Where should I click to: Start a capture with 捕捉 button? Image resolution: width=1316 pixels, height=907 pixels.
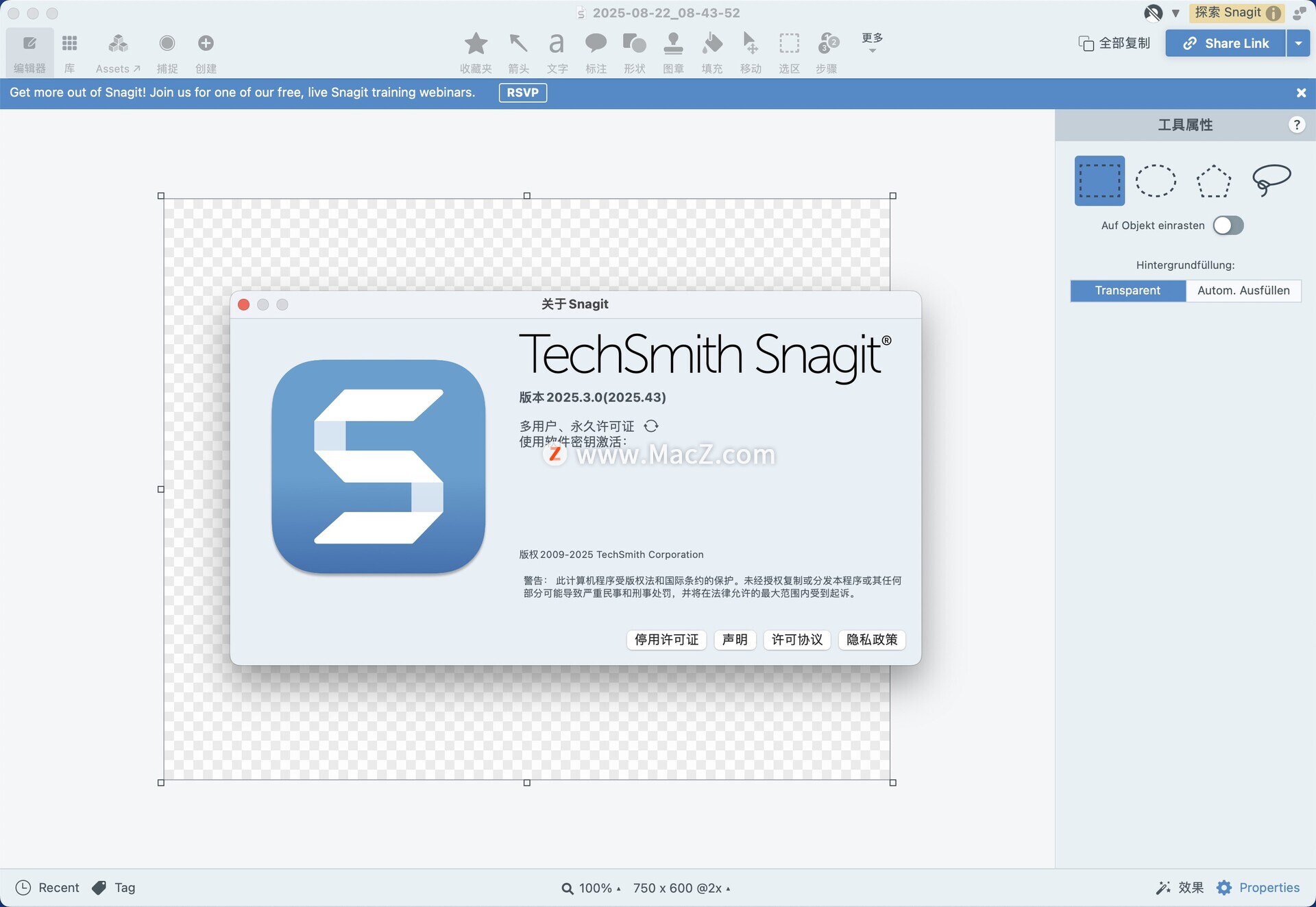pyautogui.click(x=167, y=53)
